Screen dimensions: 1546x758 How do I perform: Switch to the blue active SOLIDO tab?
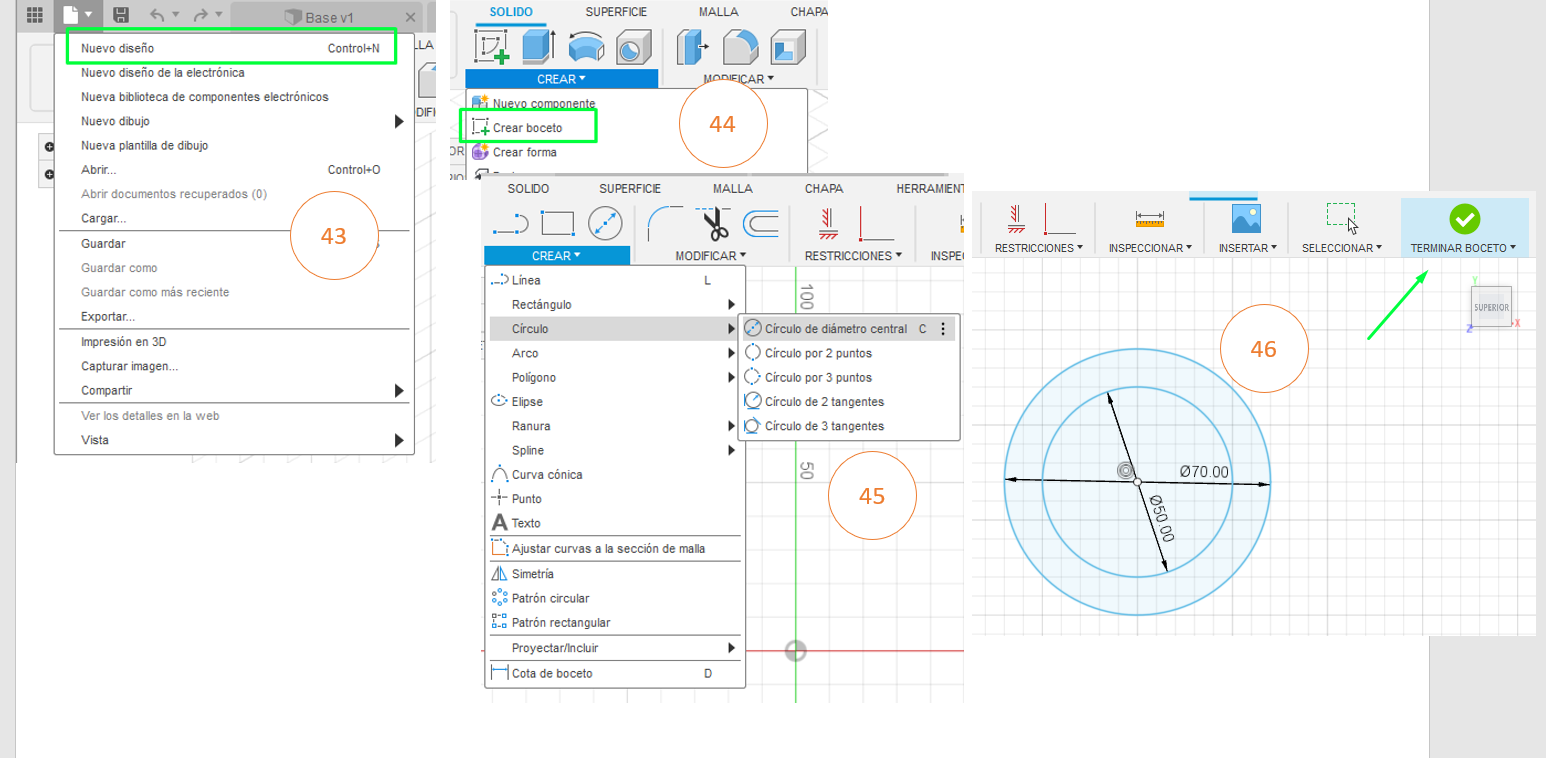coord(510,12)
